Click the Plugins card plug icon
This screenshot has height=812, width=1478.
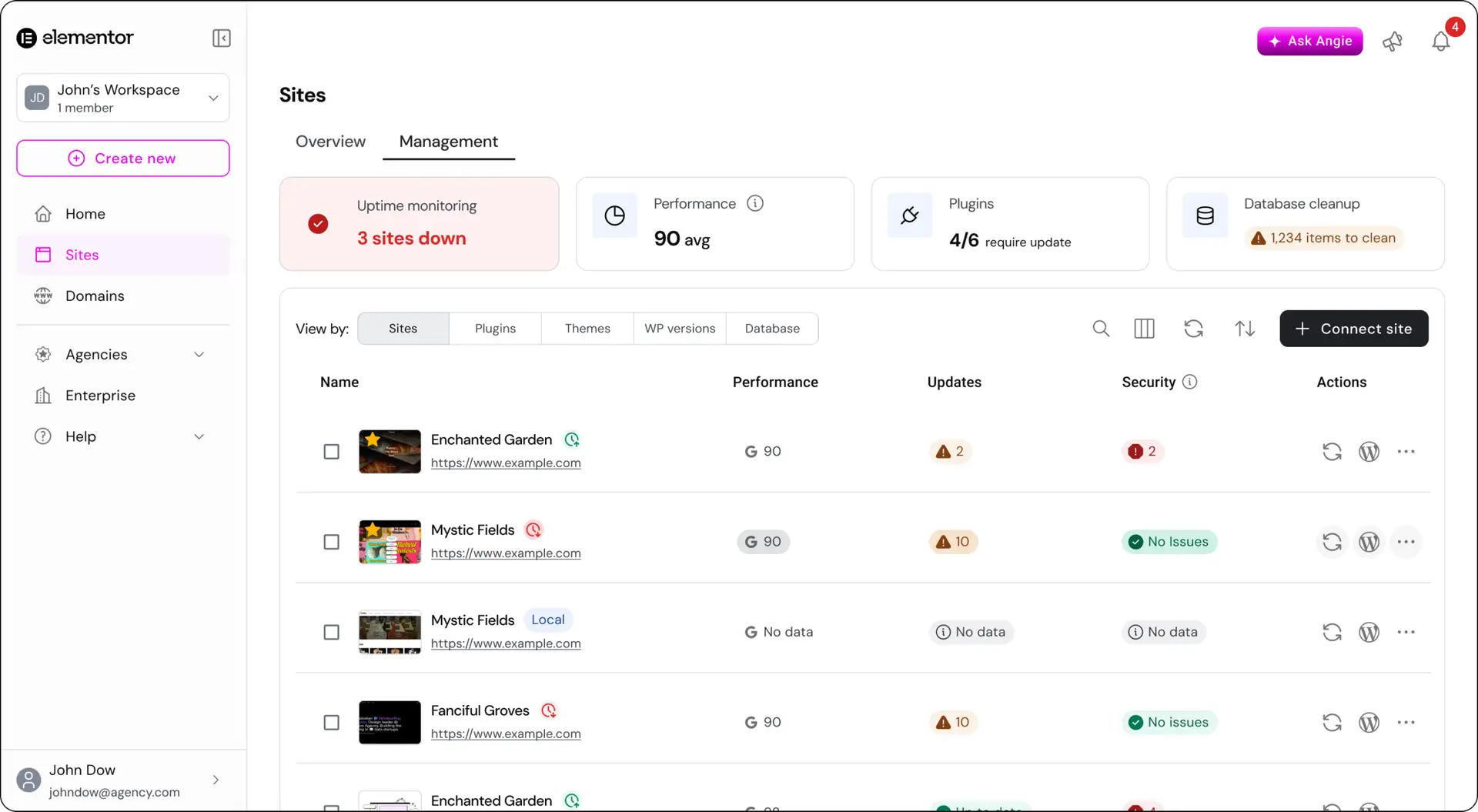(x=910, y=216)
